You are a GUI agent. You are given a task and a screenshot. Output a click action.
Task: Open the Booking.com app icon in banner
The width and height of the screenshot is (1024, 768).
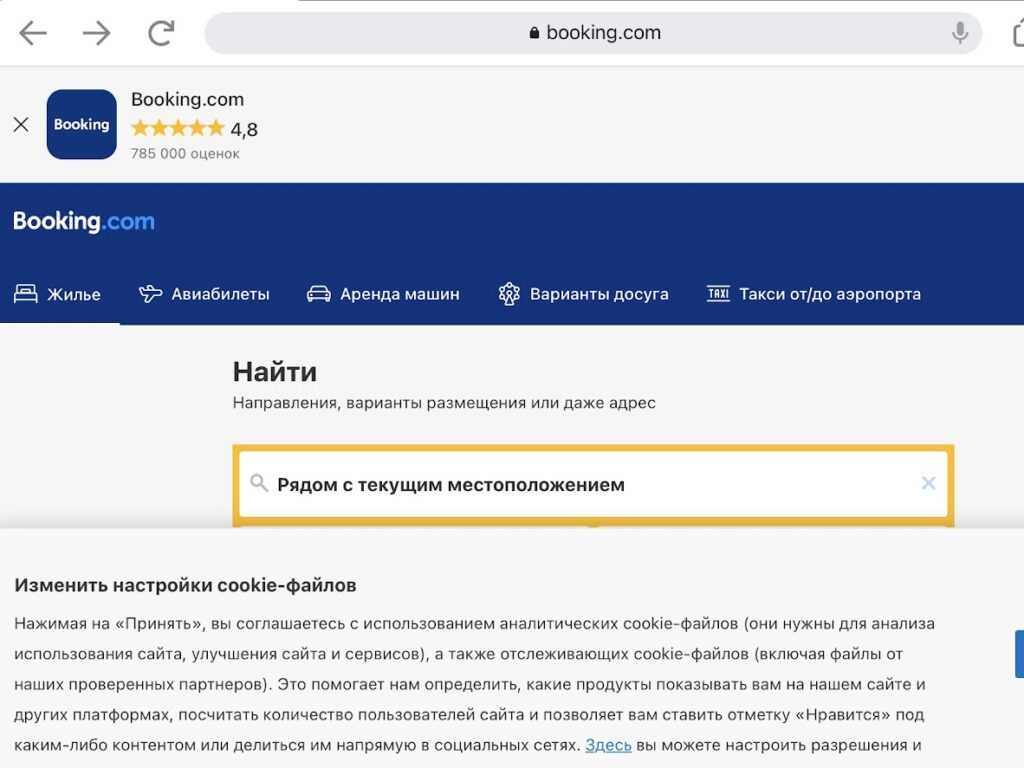(82, 125)
